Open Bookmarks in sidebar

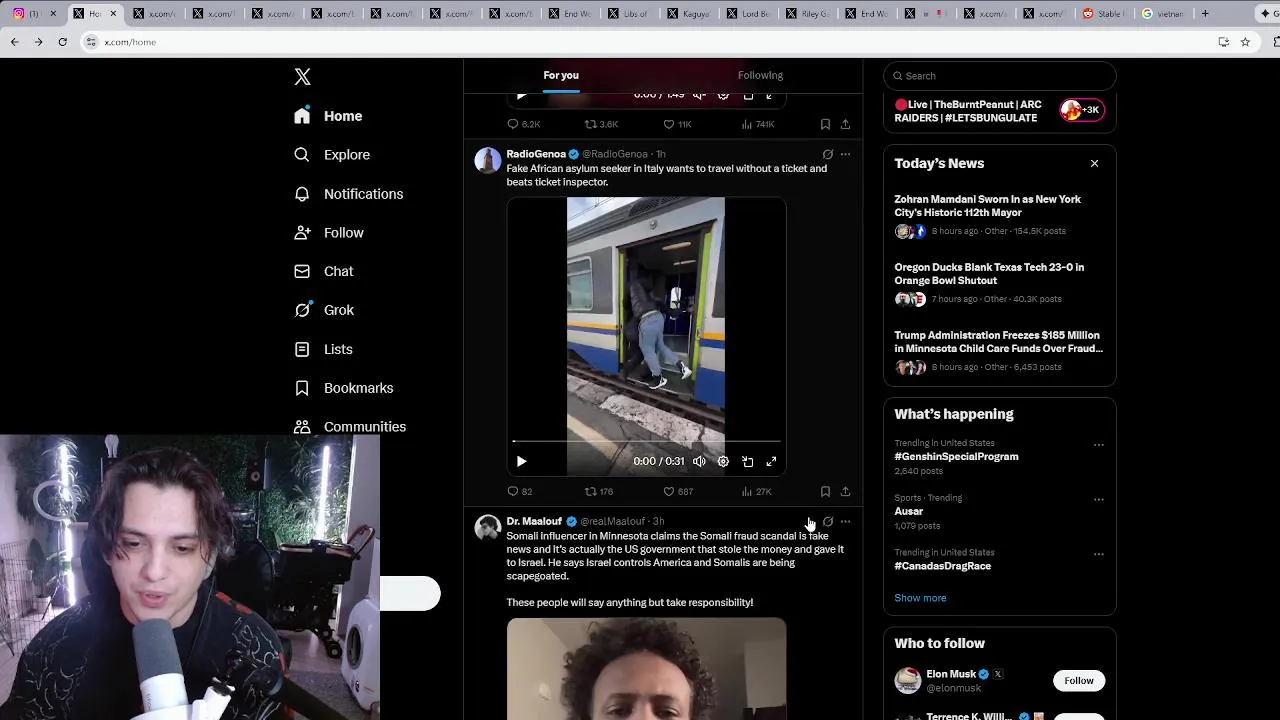pos(344,388)
